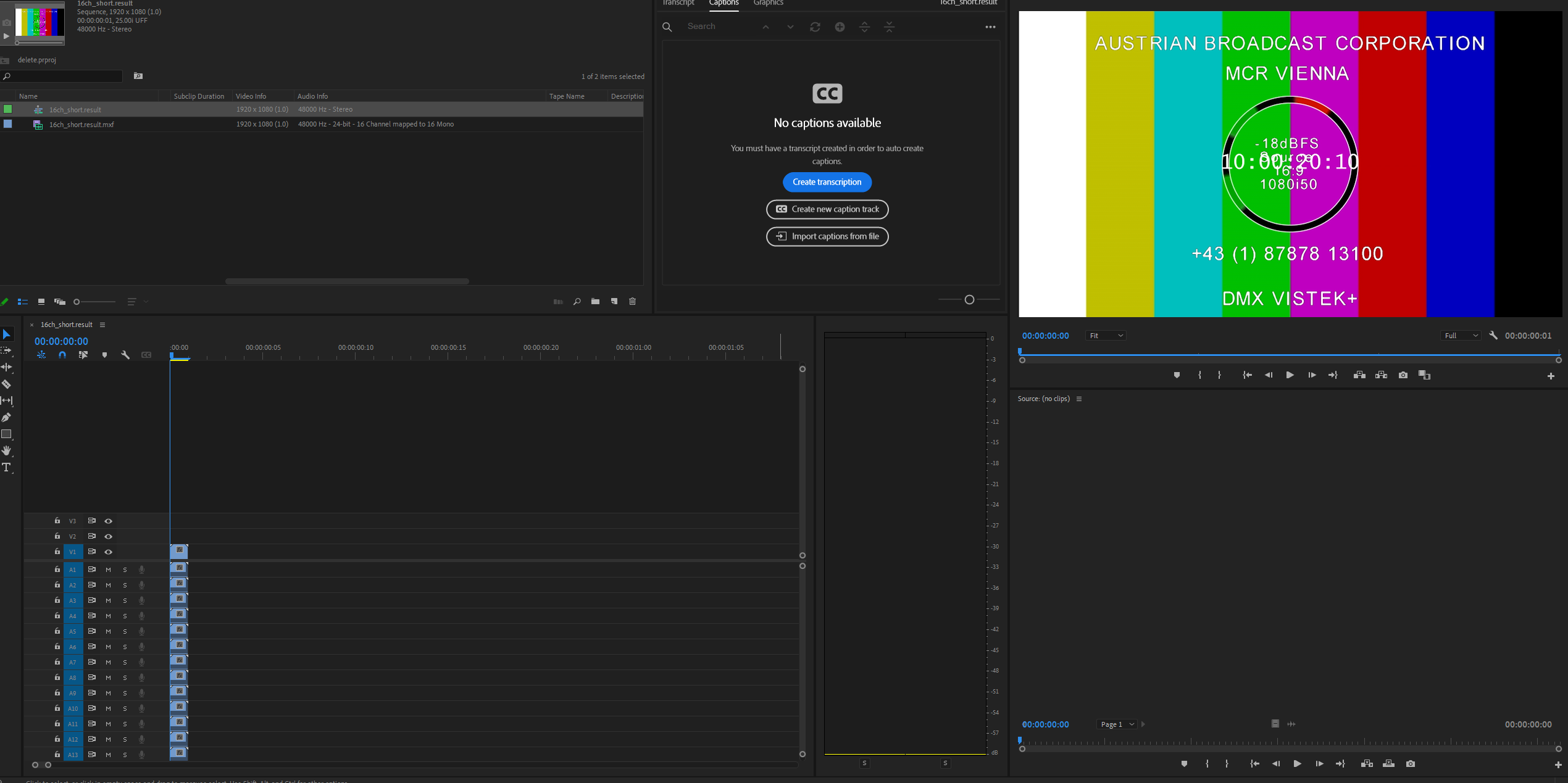Open the captions panel three-dot menu
Viewport: 1568px width, 783px height.
coord(990,27)
